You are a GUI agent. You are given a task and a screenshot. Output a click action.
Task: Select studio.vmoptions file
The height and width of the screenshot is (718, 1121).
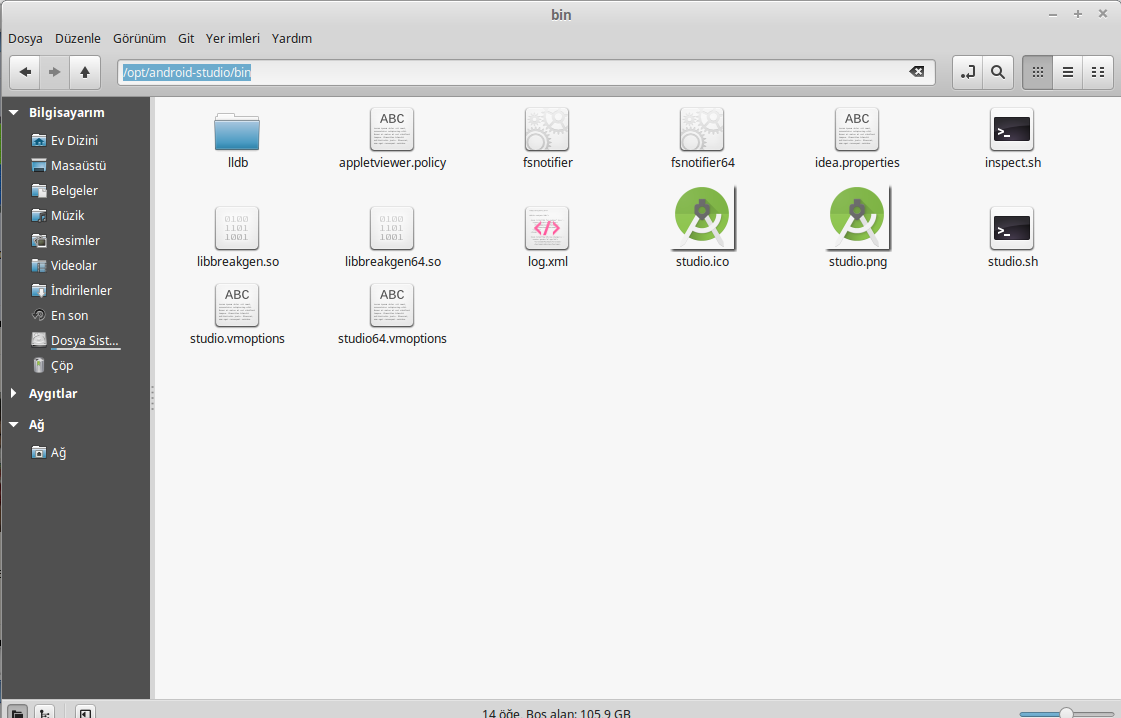click(x=237, y=315)
